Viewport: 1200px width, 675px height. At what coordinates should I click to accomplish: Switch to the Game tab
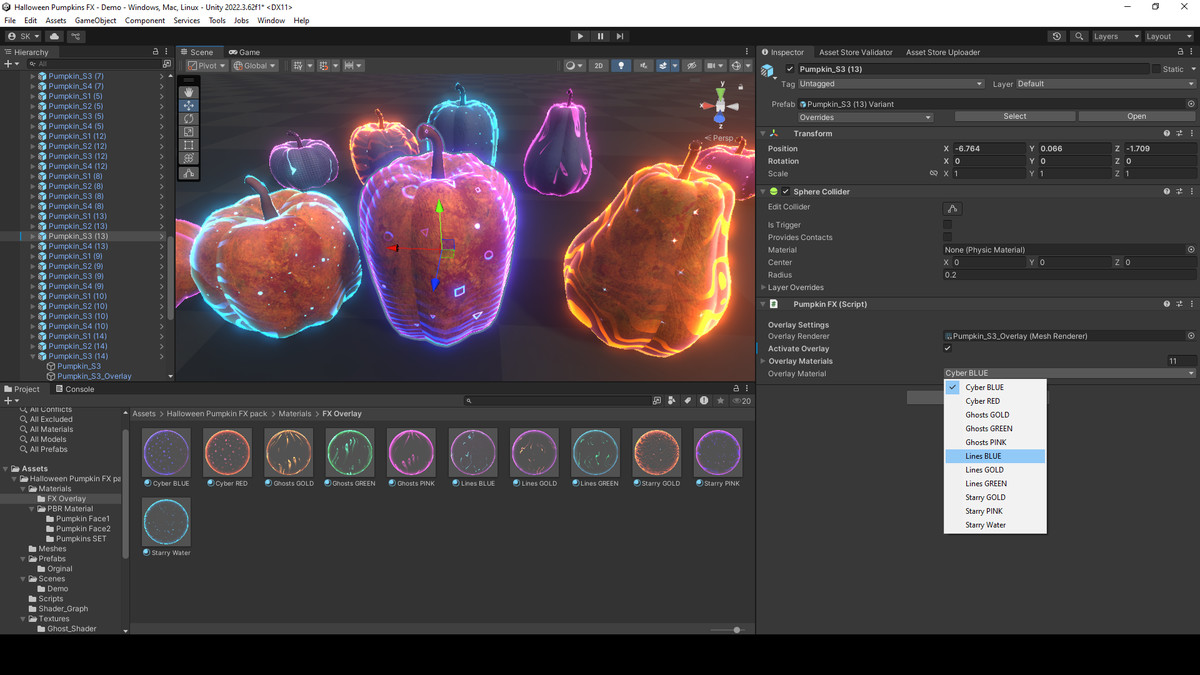pos(244,52)
